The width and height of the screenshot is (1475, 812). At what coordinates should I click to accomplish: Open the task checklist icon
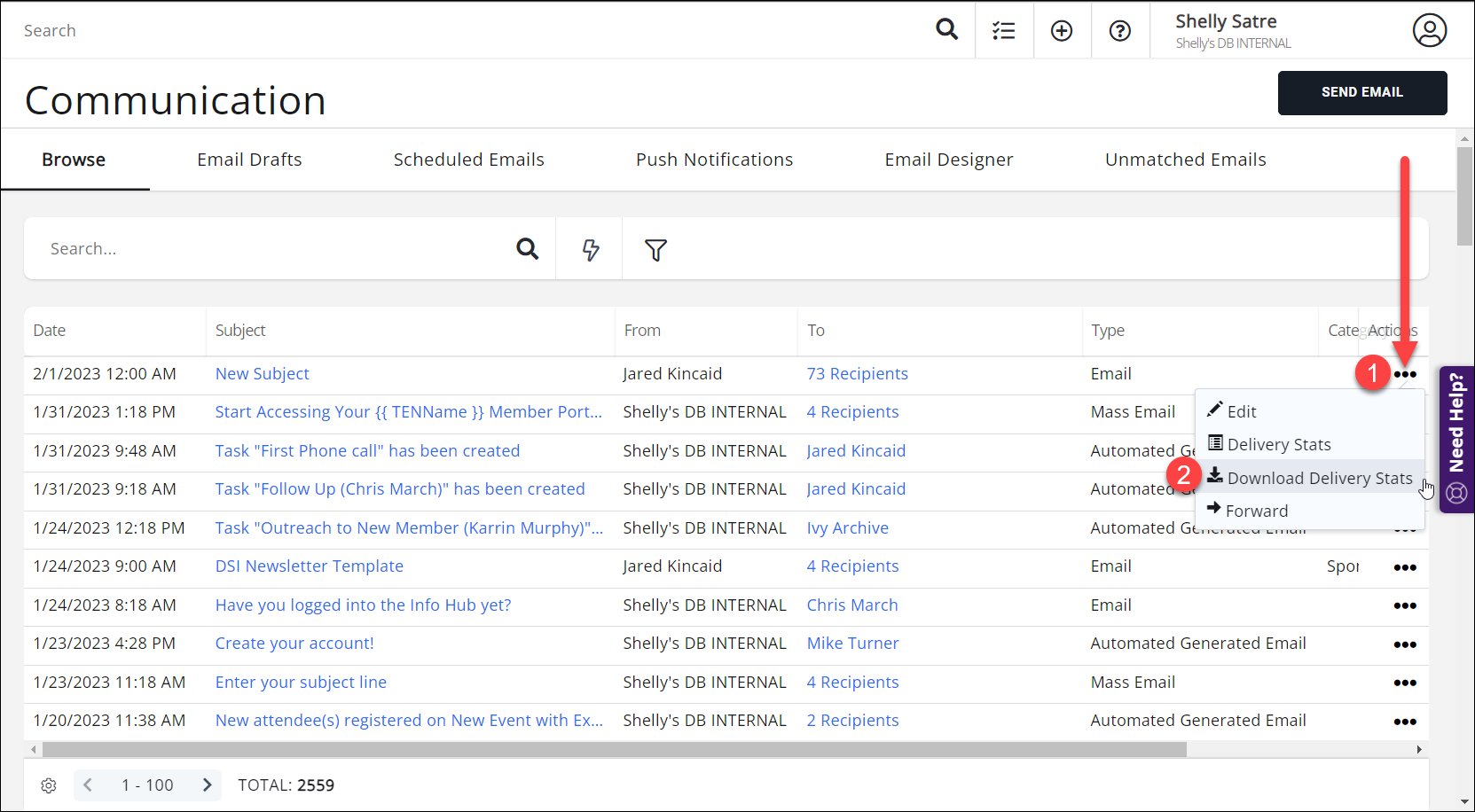coord(1003,31)
